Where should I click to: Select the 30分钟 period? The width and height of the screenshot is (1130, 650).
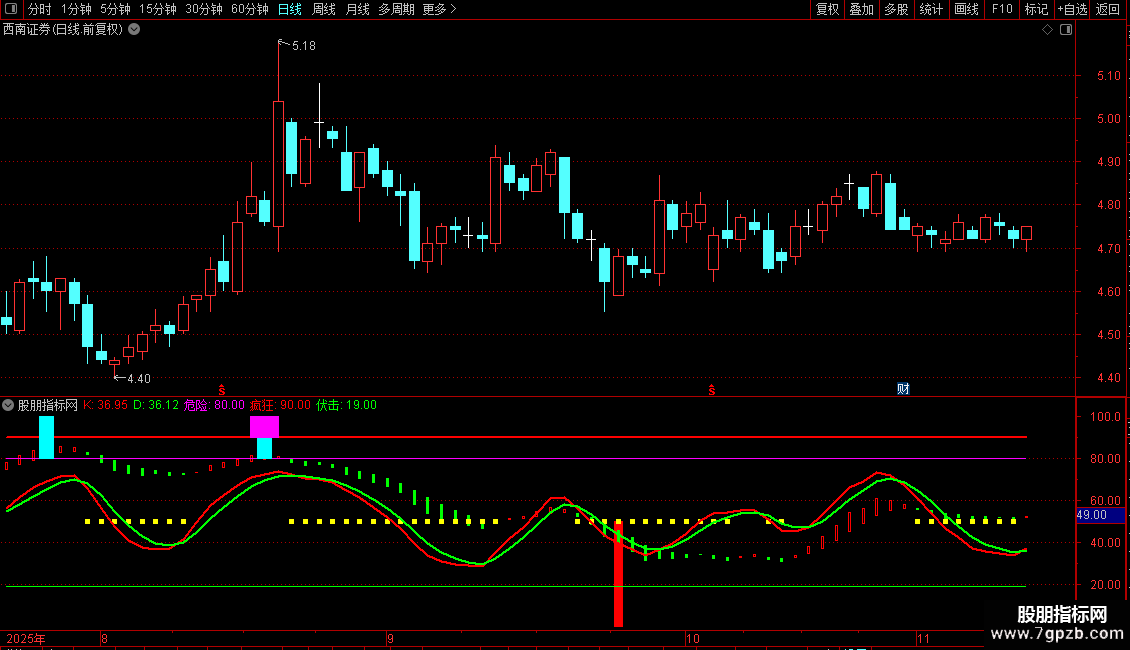pos(204,9)
